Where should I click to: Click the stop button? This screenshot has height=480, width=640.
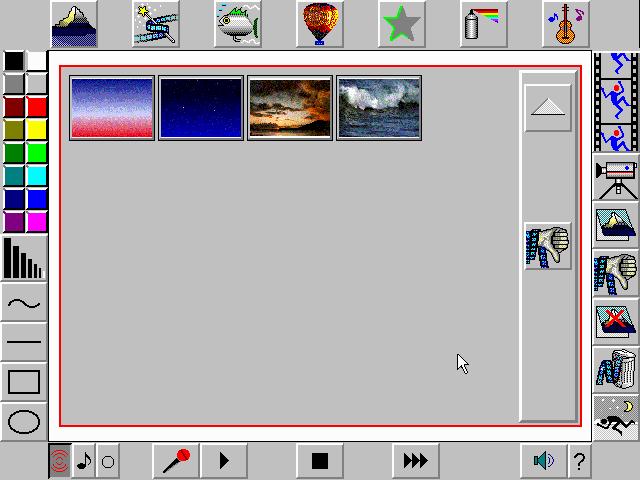pos(320,461)
